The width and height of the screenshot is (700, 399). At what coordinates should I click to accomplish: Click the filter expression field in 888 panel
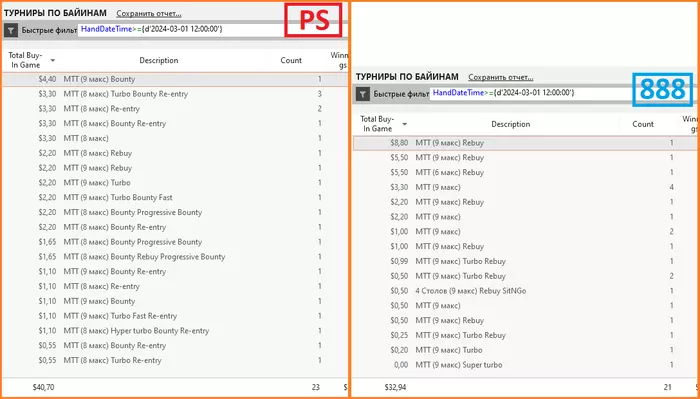pos(531,94)
